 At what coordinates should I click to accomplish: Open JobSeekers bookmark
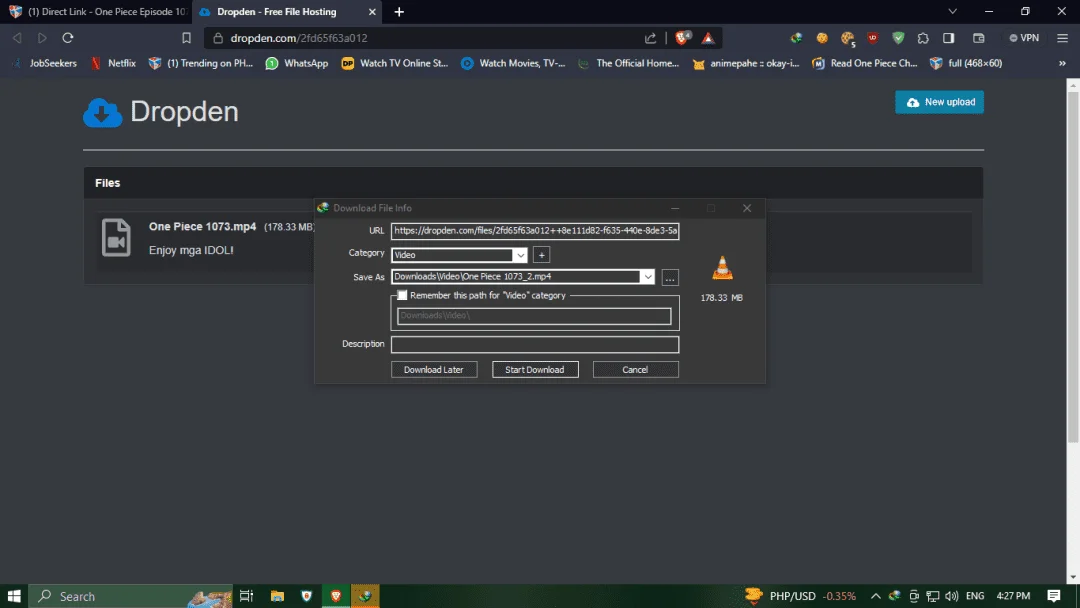[45, 63]
